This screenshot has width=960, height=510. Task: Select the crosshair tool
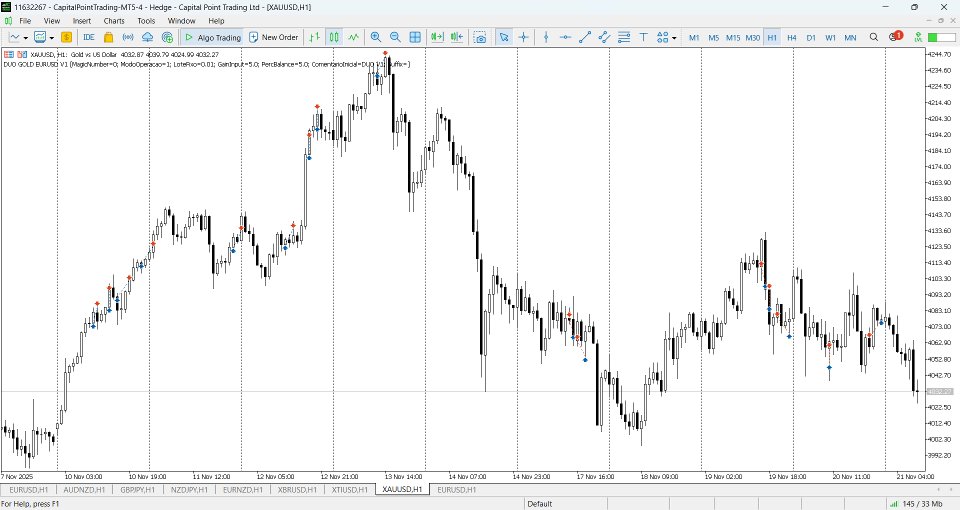[x=523, y=37]
